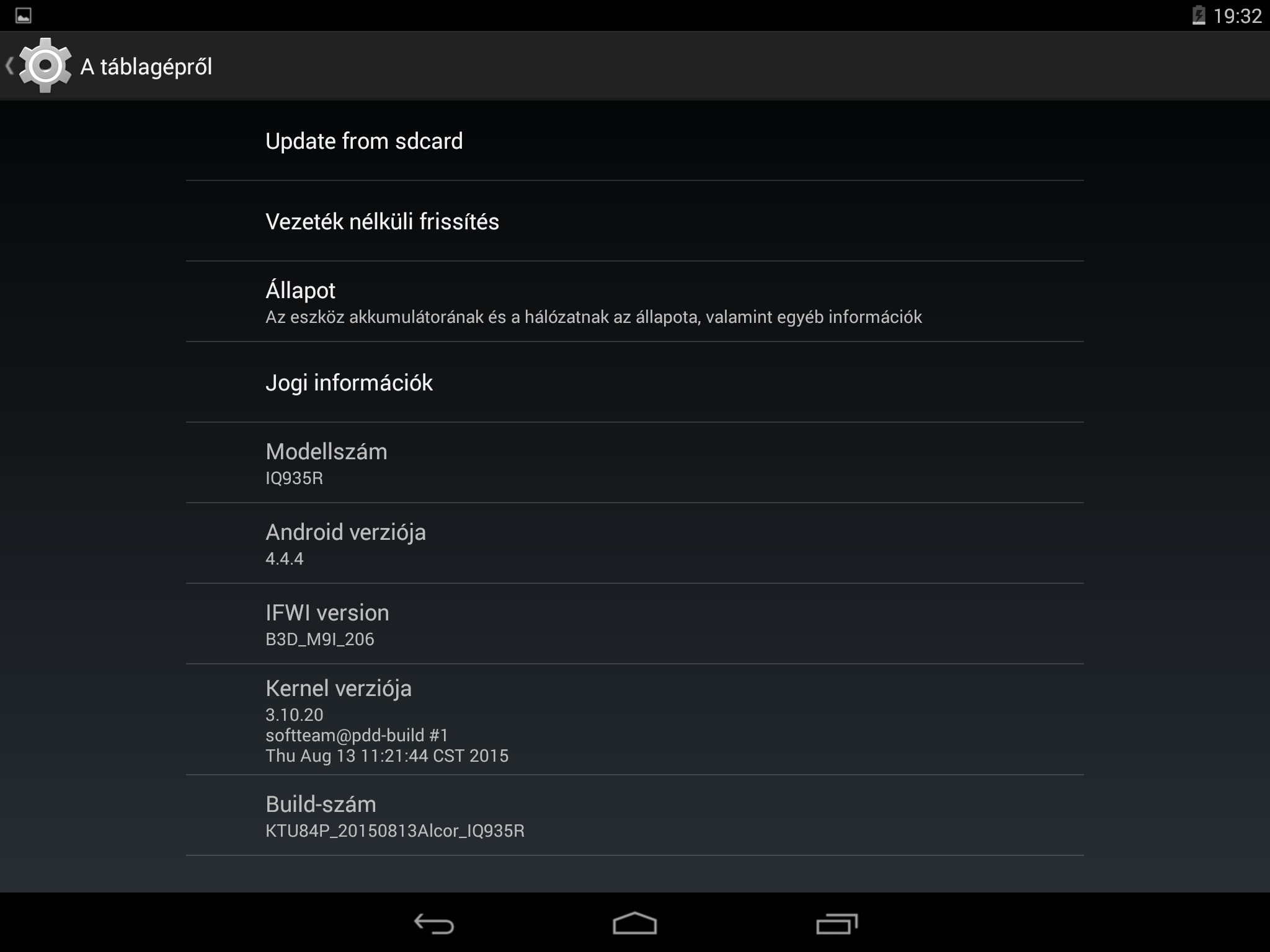
Task: Open the Állapot status entry
Action: (634, 302)
